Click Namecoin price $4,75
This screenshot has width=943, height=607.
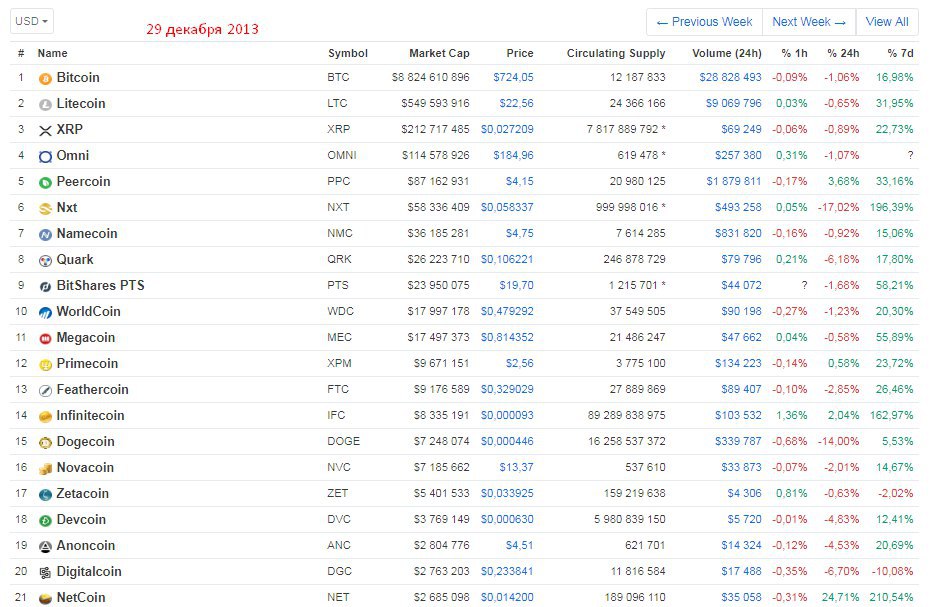520,233
